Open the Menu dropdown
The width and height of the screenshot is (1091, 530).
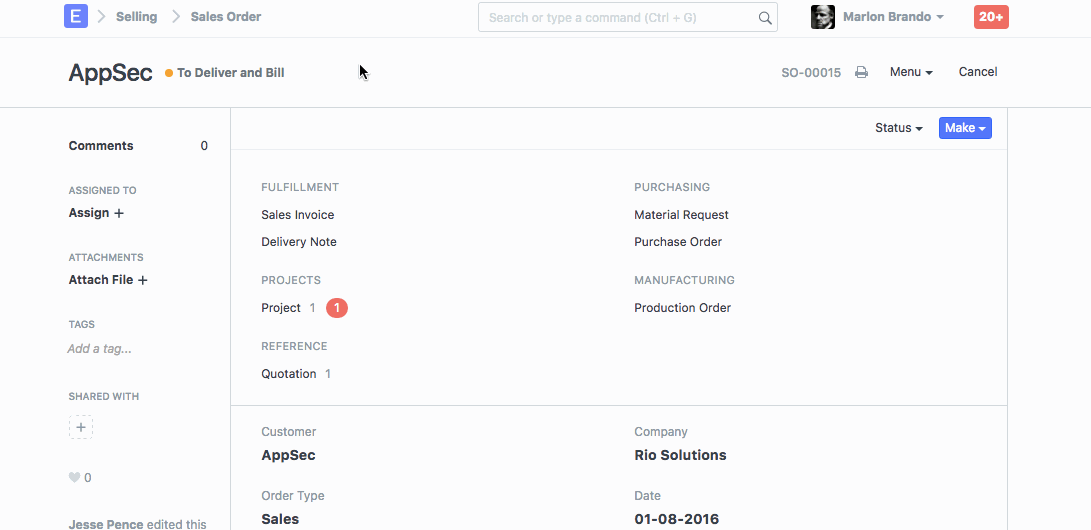coord(911,72)
